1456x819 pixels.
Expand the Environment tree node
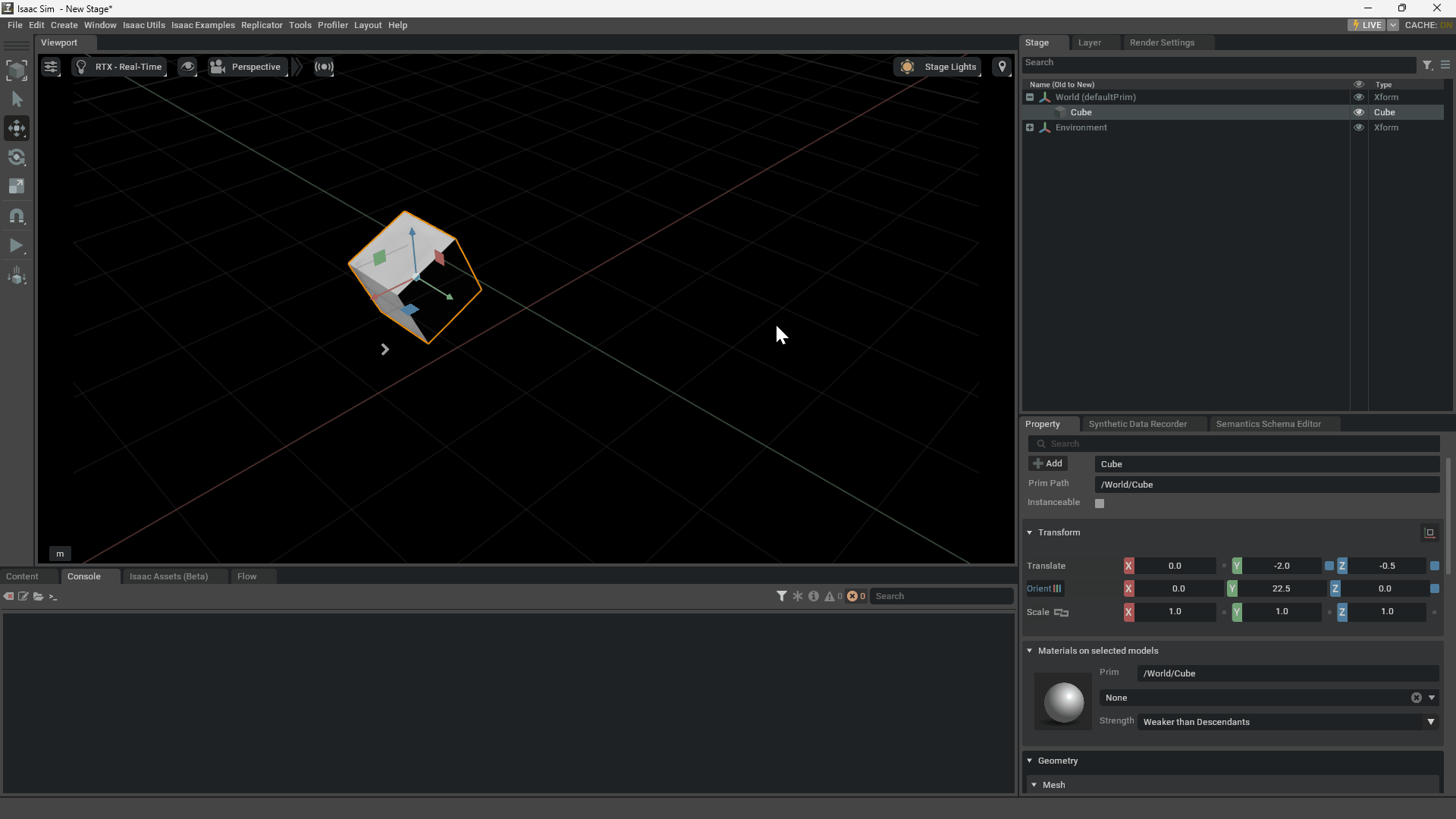click(1030, 127)
